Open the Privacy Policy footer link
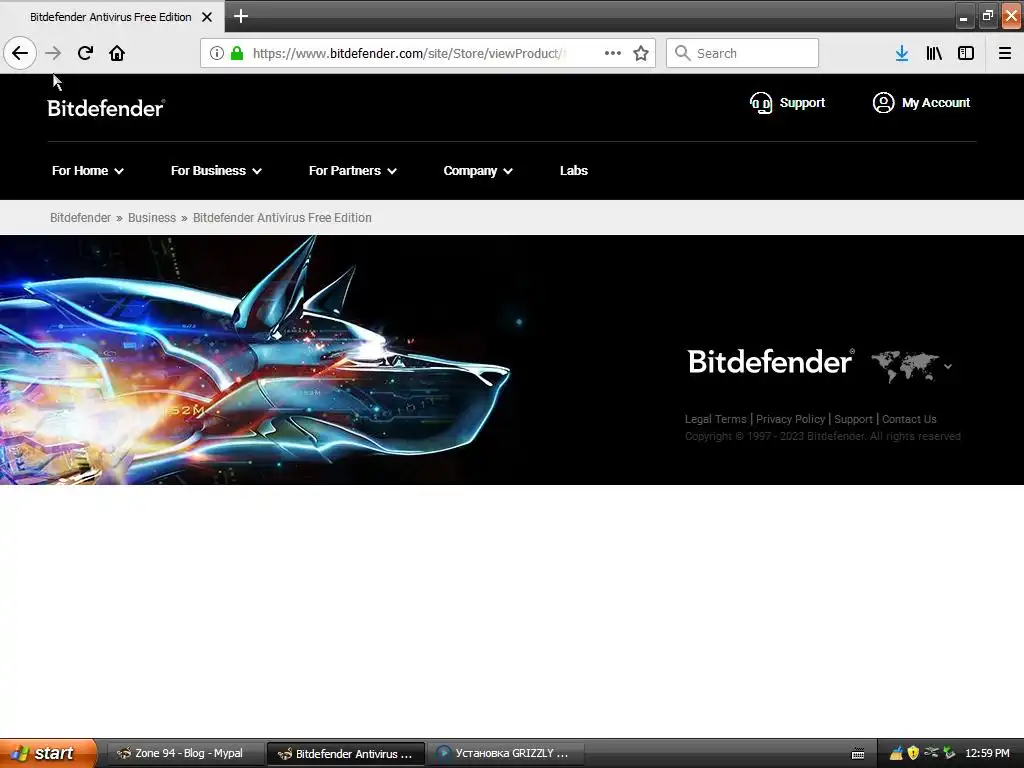1024x768 pixels. tap(790, 419)
